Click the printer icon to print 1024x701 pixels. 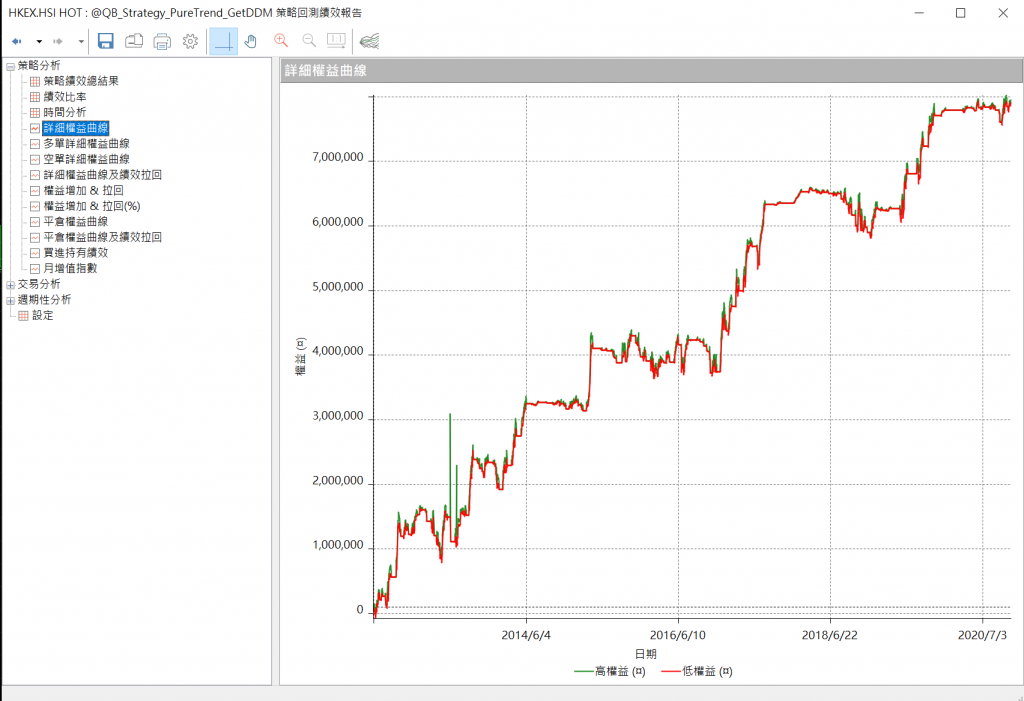[x=162, y=41]
